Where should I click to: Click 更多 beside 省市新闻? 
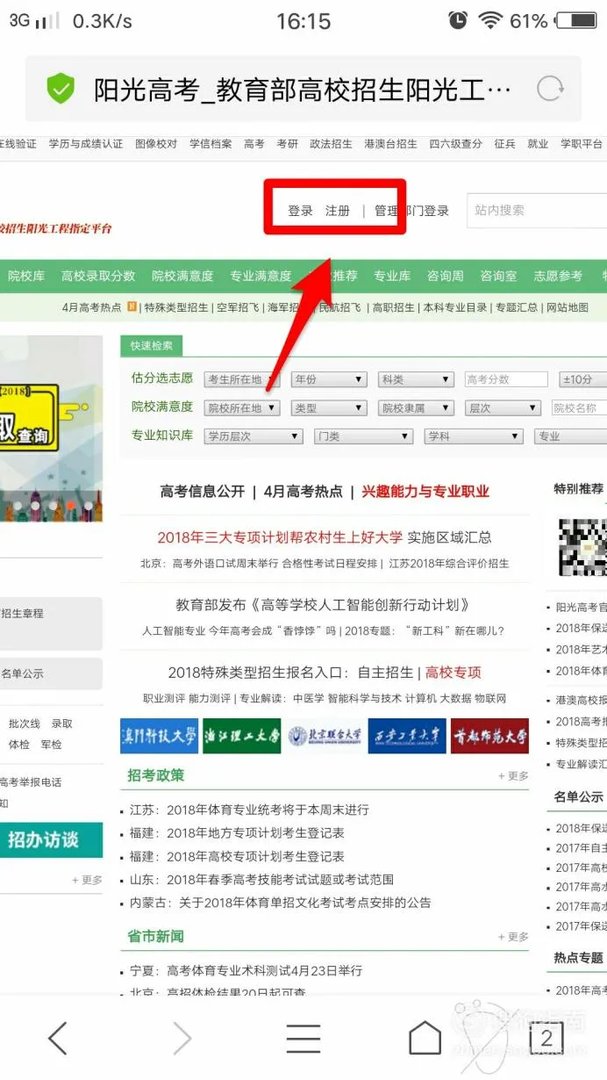pos(514,937)
